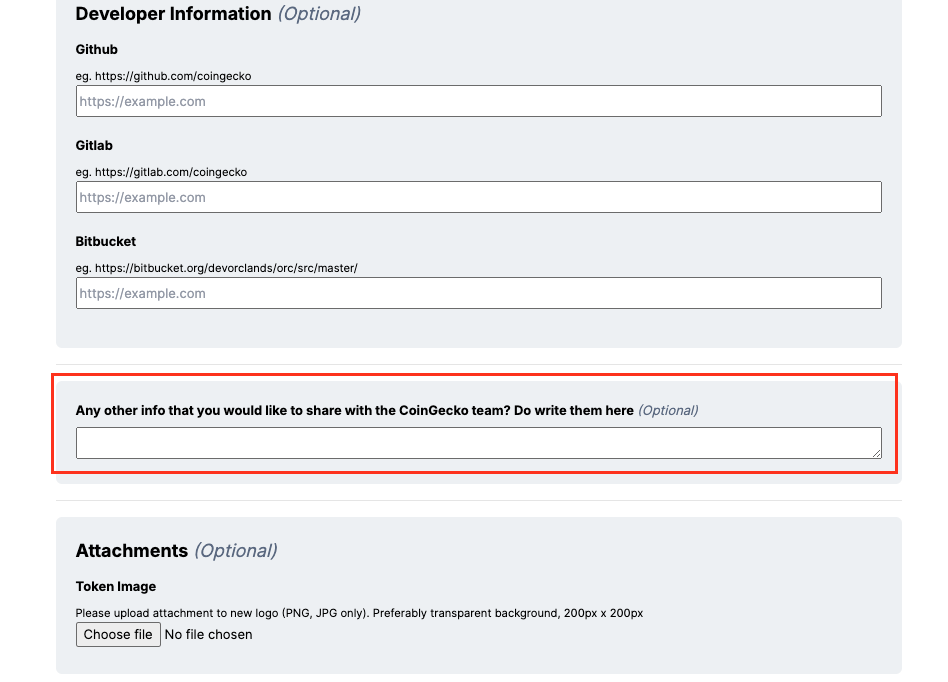Click the 'No file chosen' status text

[x=209, y=634]
